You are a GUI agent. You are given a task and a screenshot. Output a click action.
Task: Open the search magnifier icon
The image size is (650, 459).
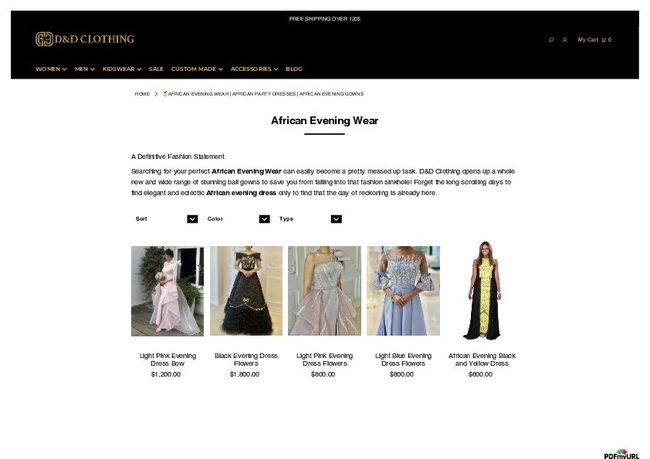[x=551, y=40]
